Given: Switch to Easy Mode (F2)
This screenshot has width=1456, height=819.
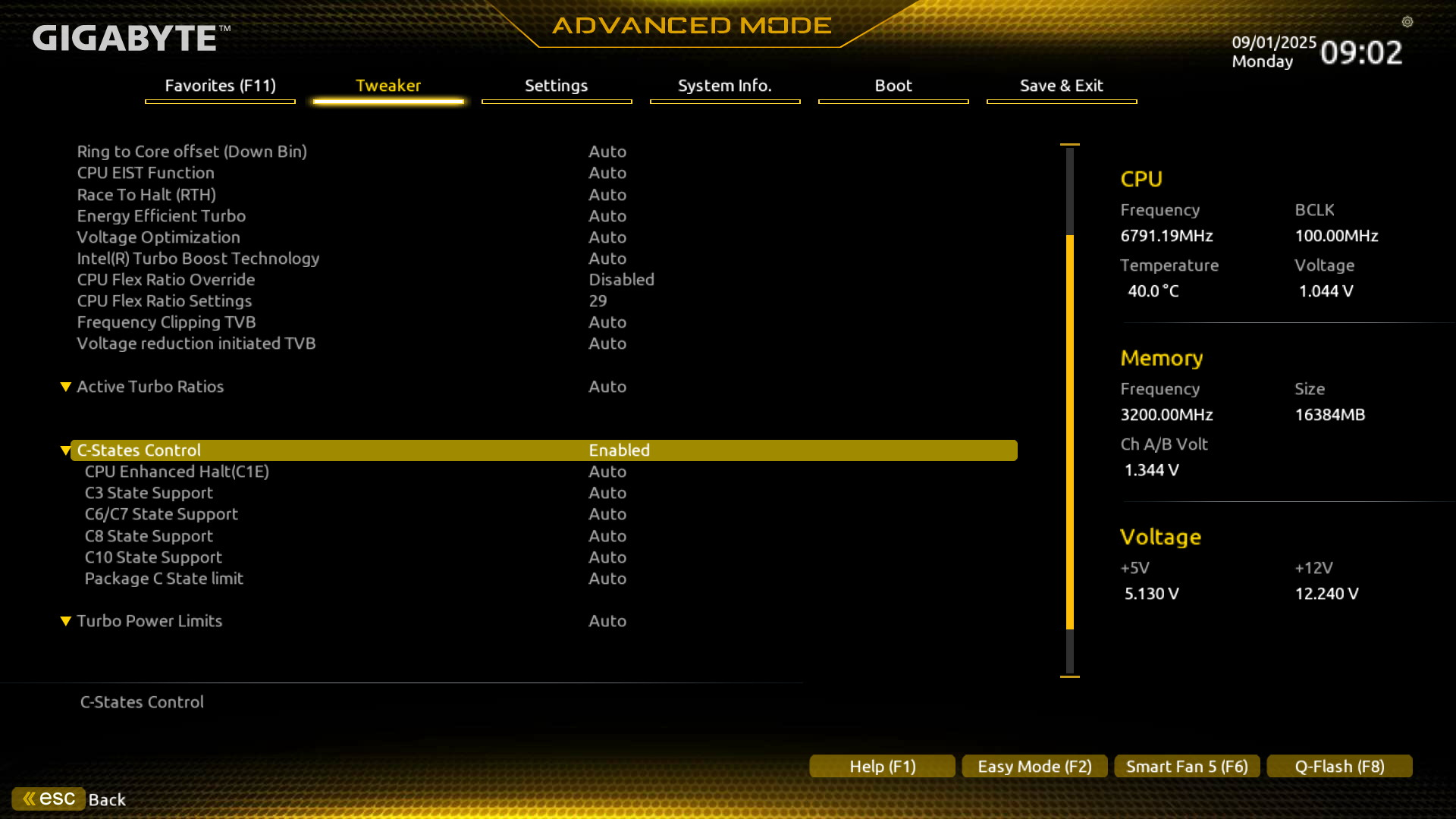Looking at the screenshot, I should [1034, 766].
